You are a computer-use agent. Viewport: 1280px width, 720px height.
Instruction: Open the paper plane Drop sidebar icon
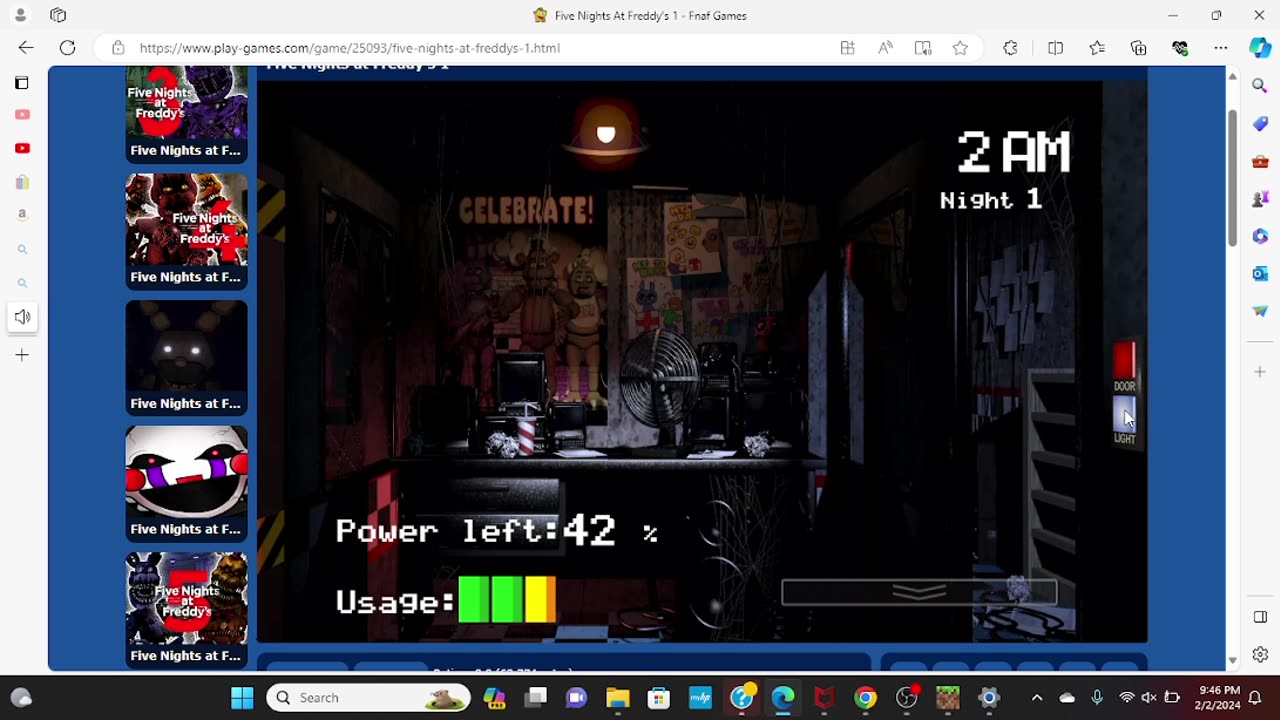coord(1260,311)
